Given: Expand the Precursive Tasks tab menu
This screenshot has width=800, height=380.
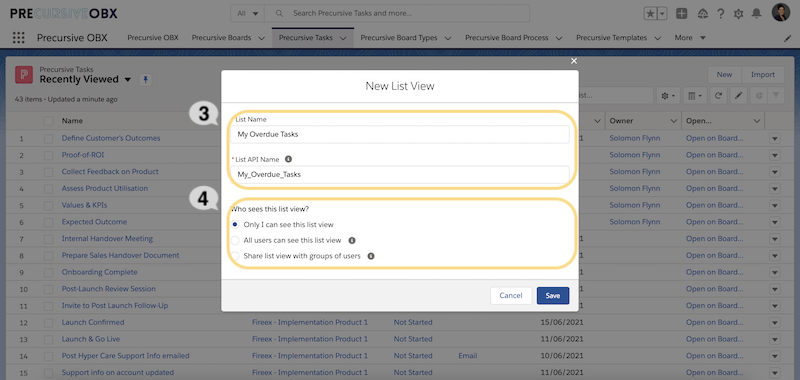Looking at the screenshot, I should click(x=343, y=38).
